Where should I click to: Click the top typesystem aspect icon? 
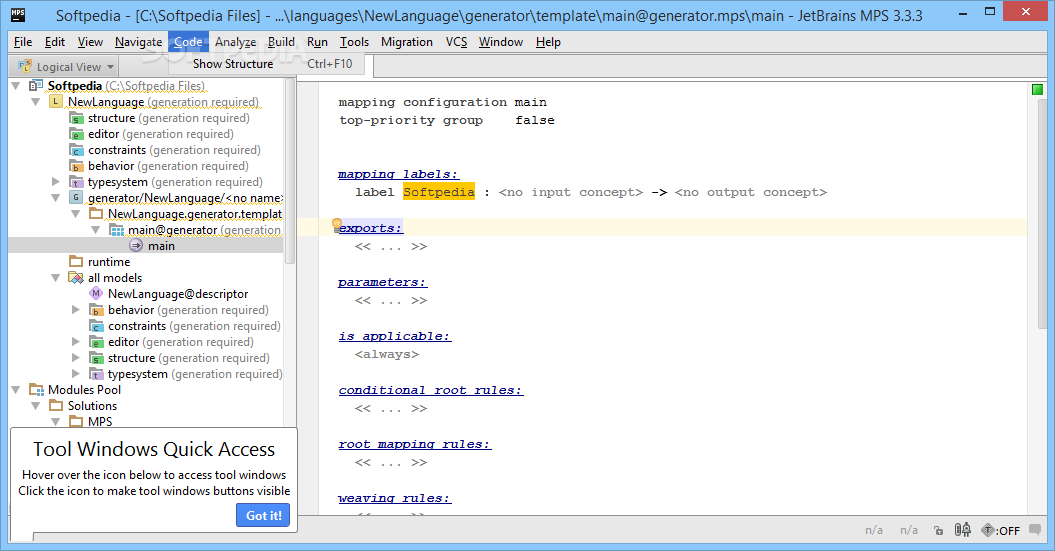(x=76, y=182)
